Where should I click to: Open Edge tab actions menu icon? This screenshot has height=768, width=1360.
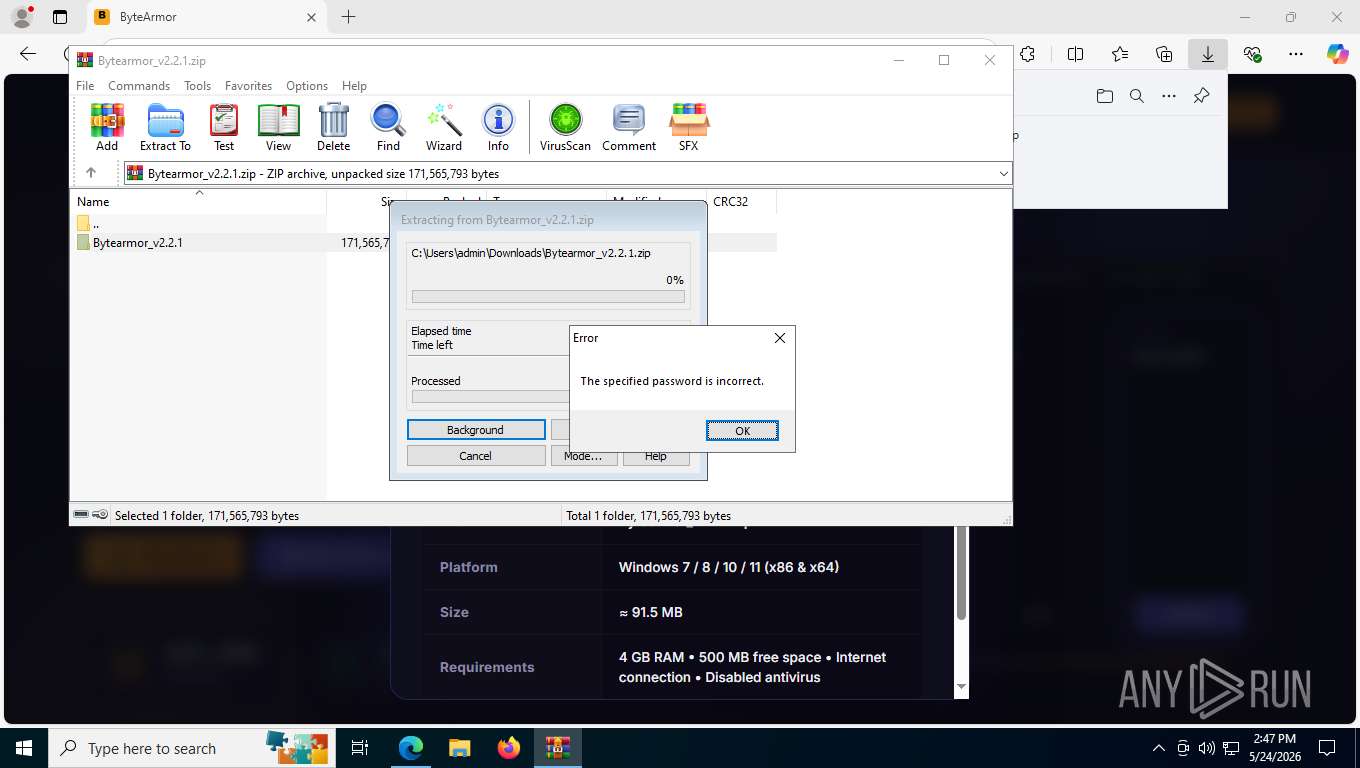(60, 17)
